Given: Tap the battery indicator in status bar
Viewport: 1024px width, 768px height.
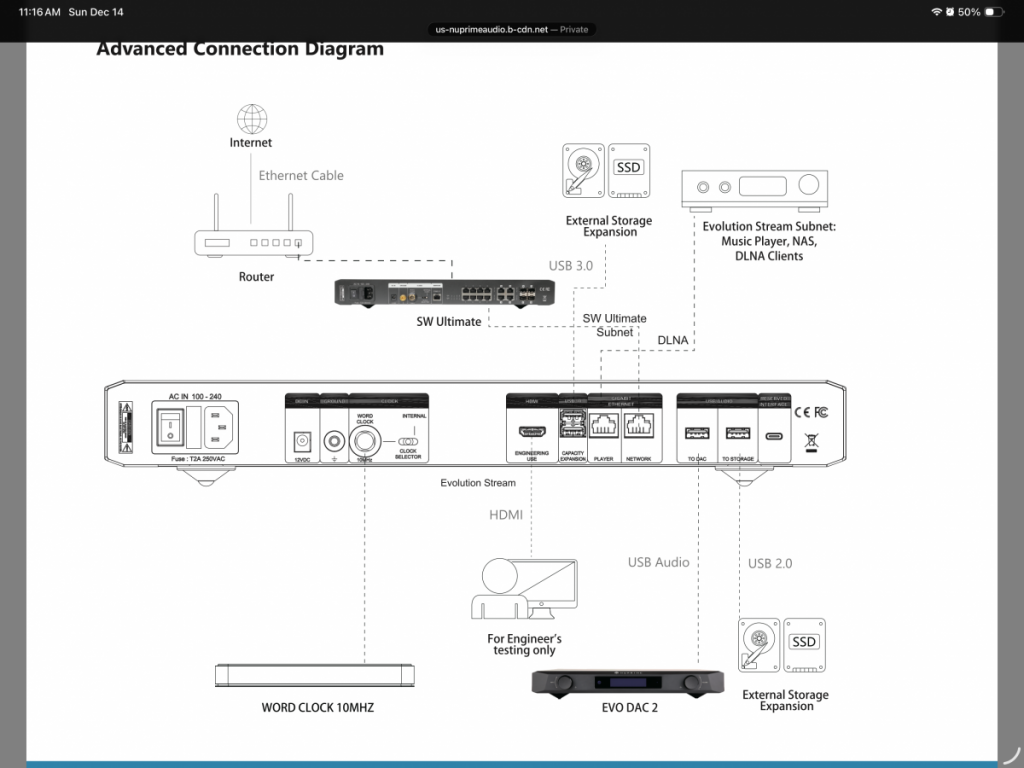Looking at the screenshot, I should (x=994, y=12).
